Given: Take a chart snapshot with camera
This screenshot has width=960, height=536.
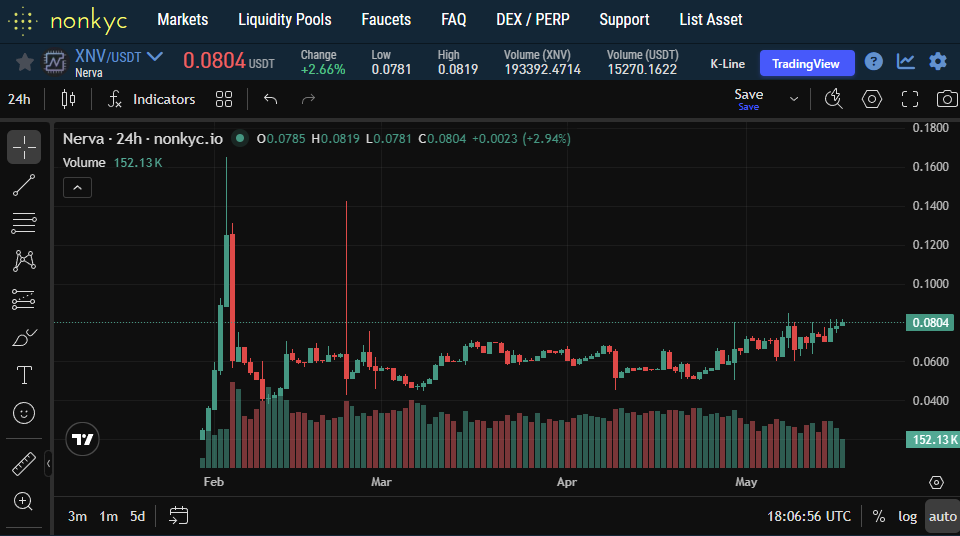Looking at the screenshot, I should tap(947, 99).
